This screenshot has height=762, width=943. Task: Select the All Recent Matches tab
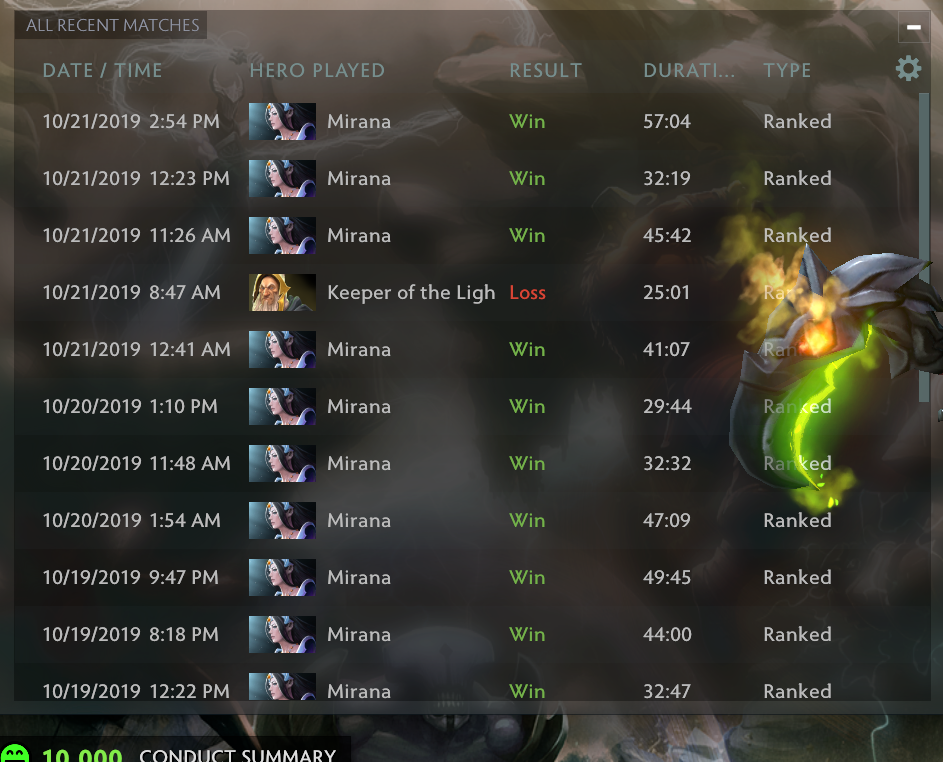(112, 25)
